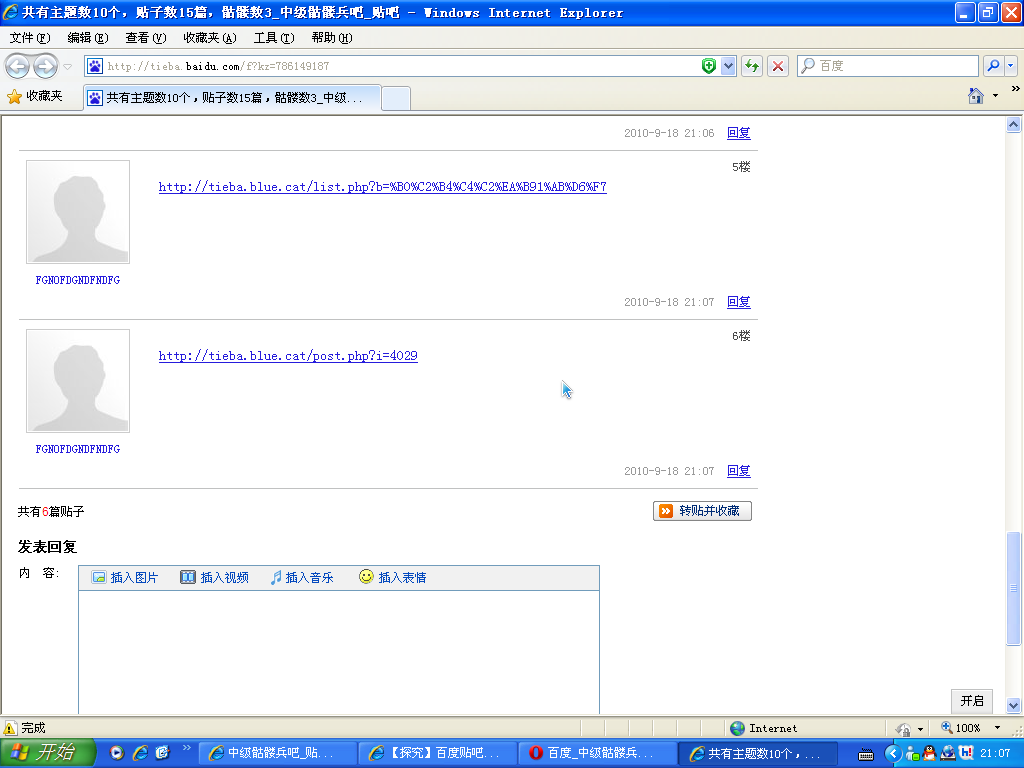Click the scrollbar down arrow
The height and width of the screenshot is (768, 1024).
coord(1013,705)
